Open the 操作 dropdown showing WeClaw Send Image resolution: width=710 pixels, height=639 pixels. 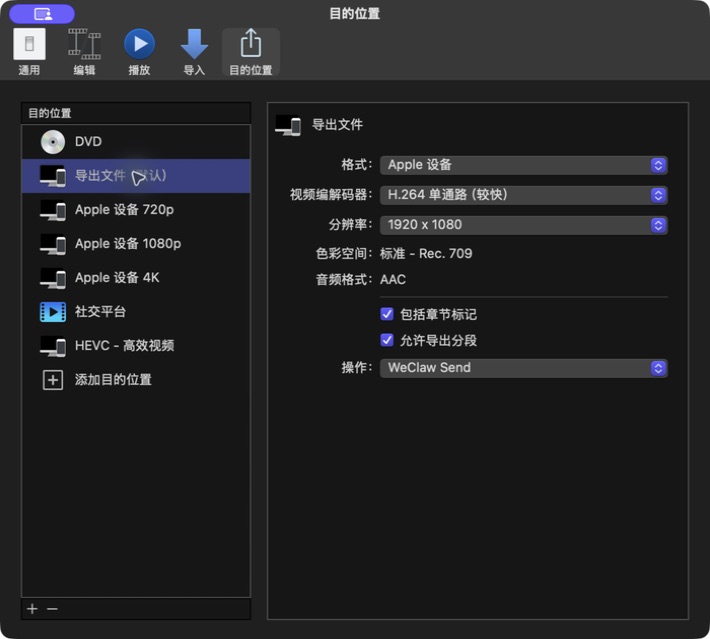click(523, 368)
